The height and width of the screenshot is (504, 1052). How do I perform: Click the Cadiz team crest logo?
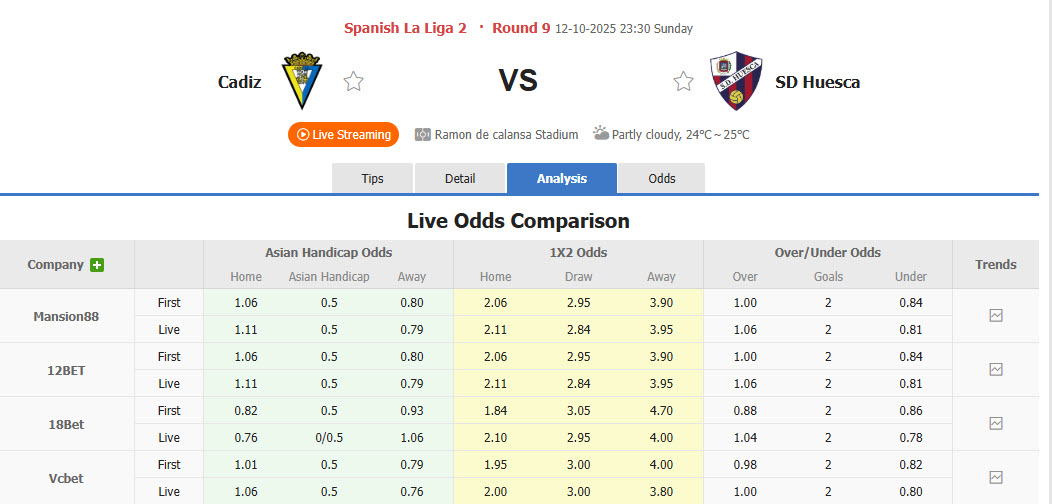301,81
